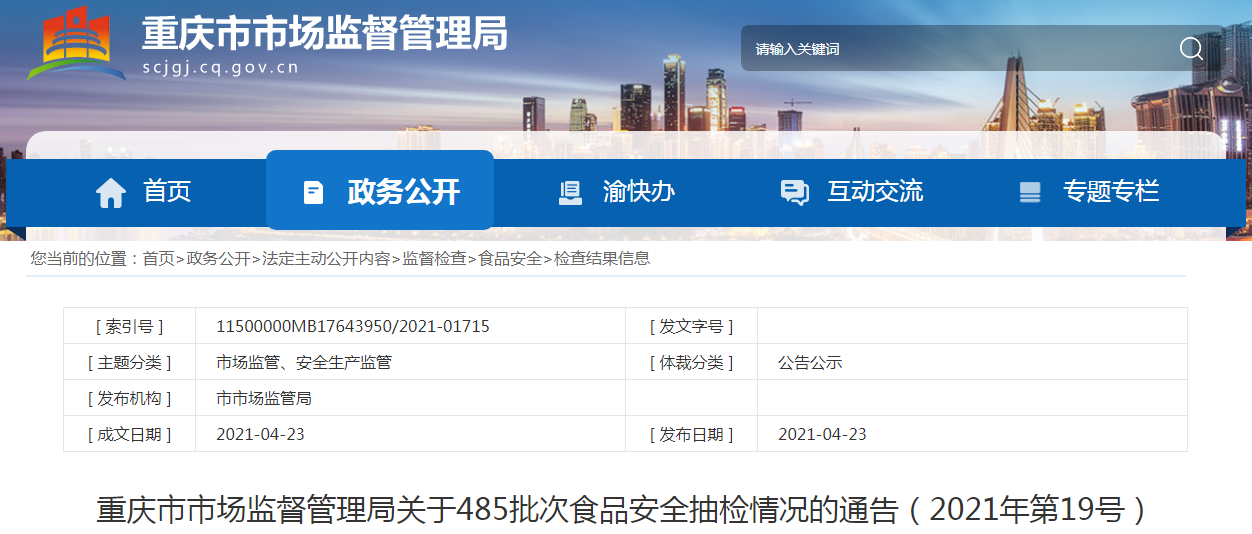Click the 市市场监管局 publisher value

tap(264, 398)
